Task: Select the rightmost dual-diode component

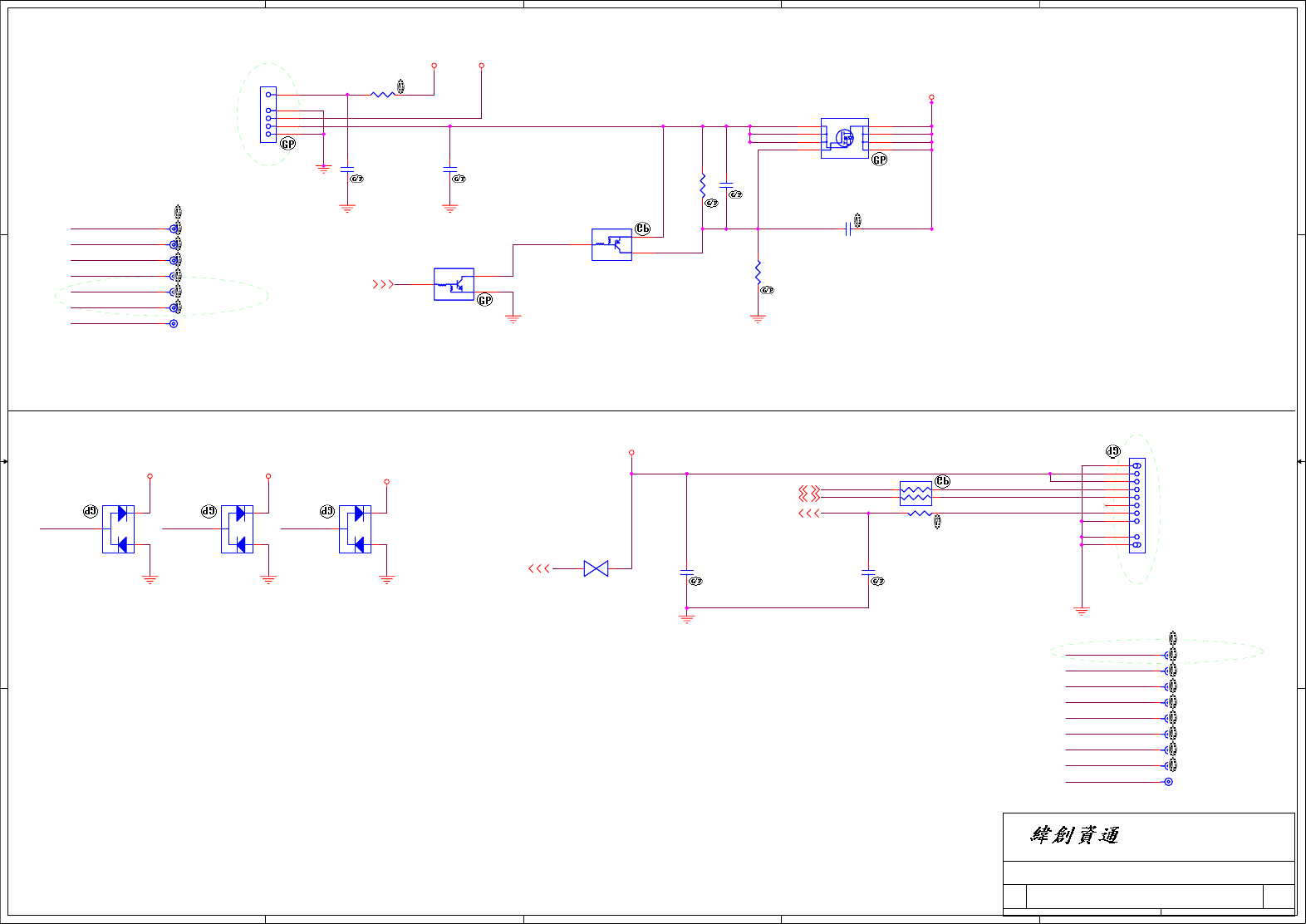Action: 356,529
